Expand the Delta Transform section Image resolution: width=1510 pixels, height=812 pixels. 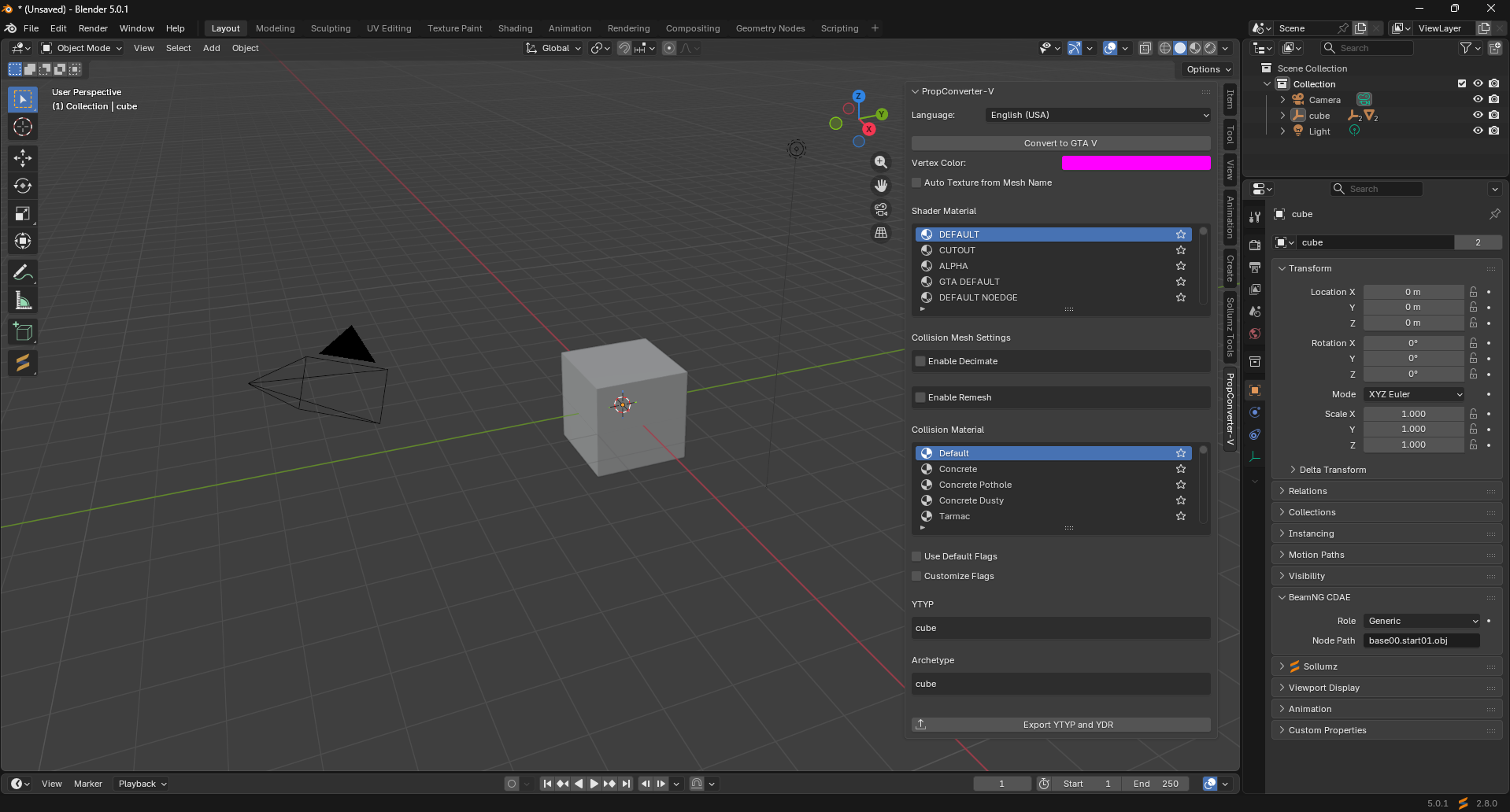[x=1332, y=470]
